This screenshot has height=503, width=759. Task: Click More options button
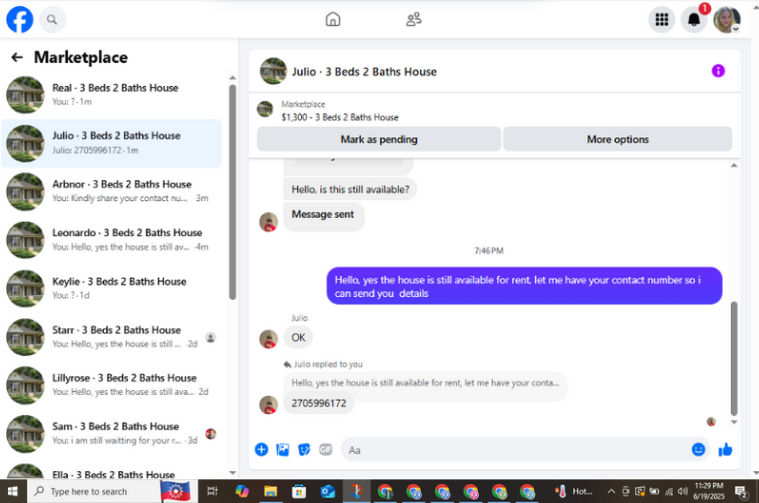click(x=618, y=139)
